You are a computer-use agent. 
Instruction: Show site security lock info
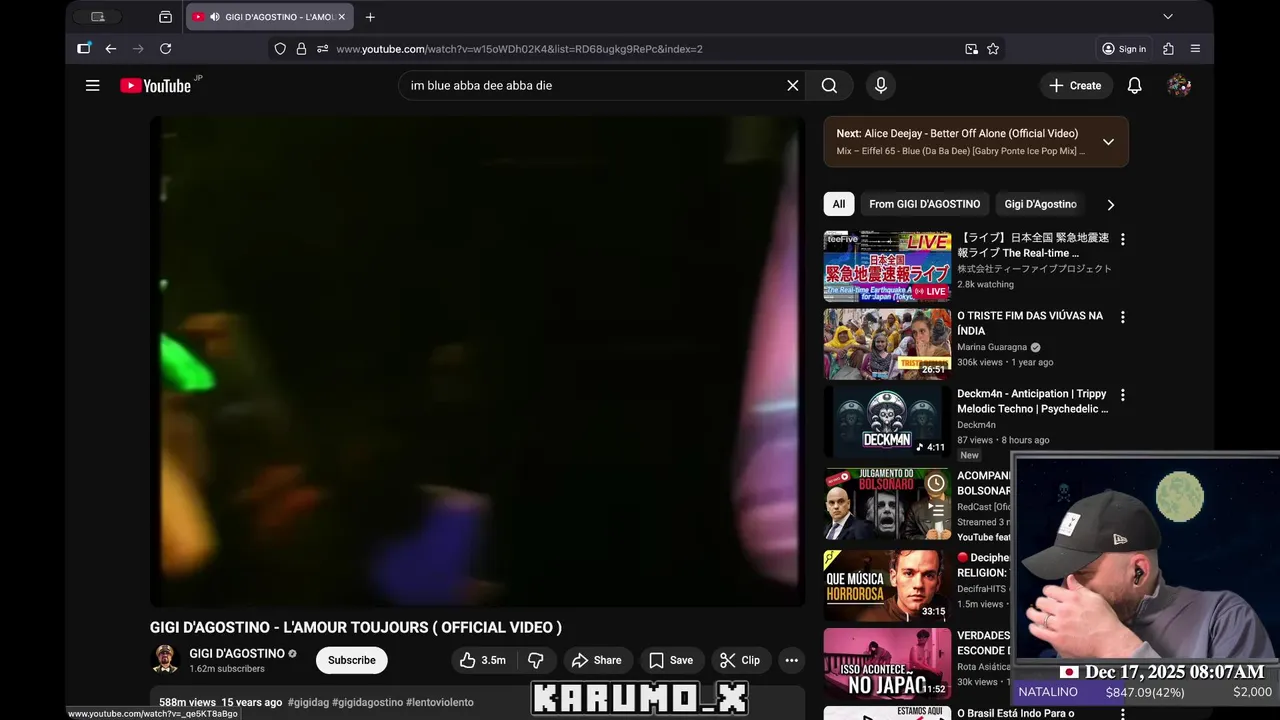pos(301,49)
